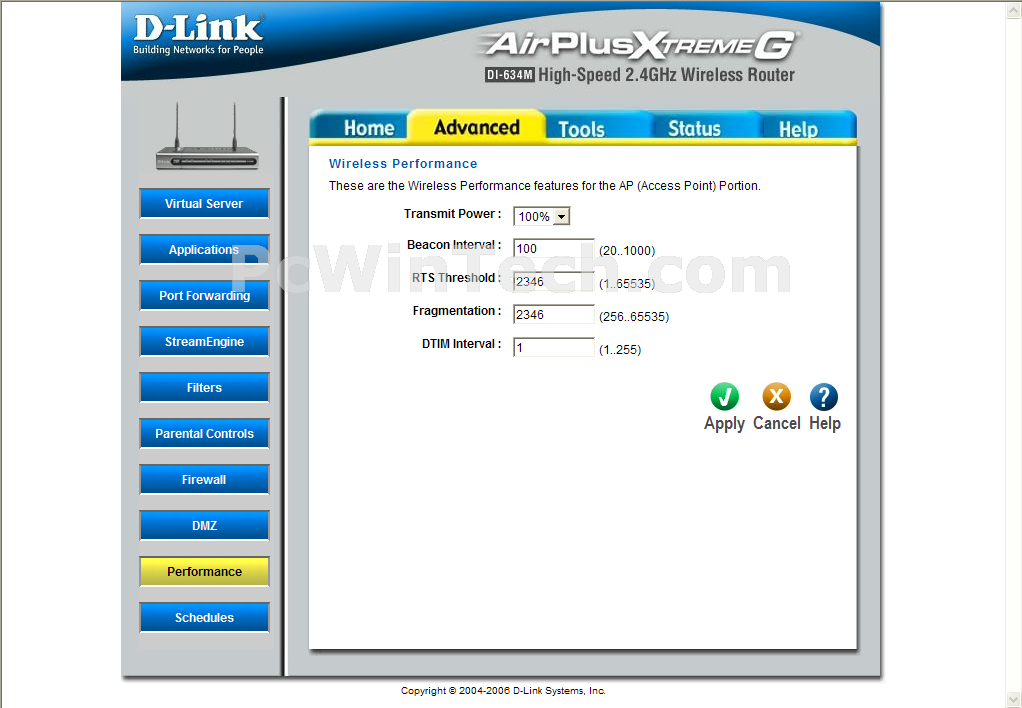The image size is (1022, 708).
Task: Click the router device image
Action: [x=207, y=137]
